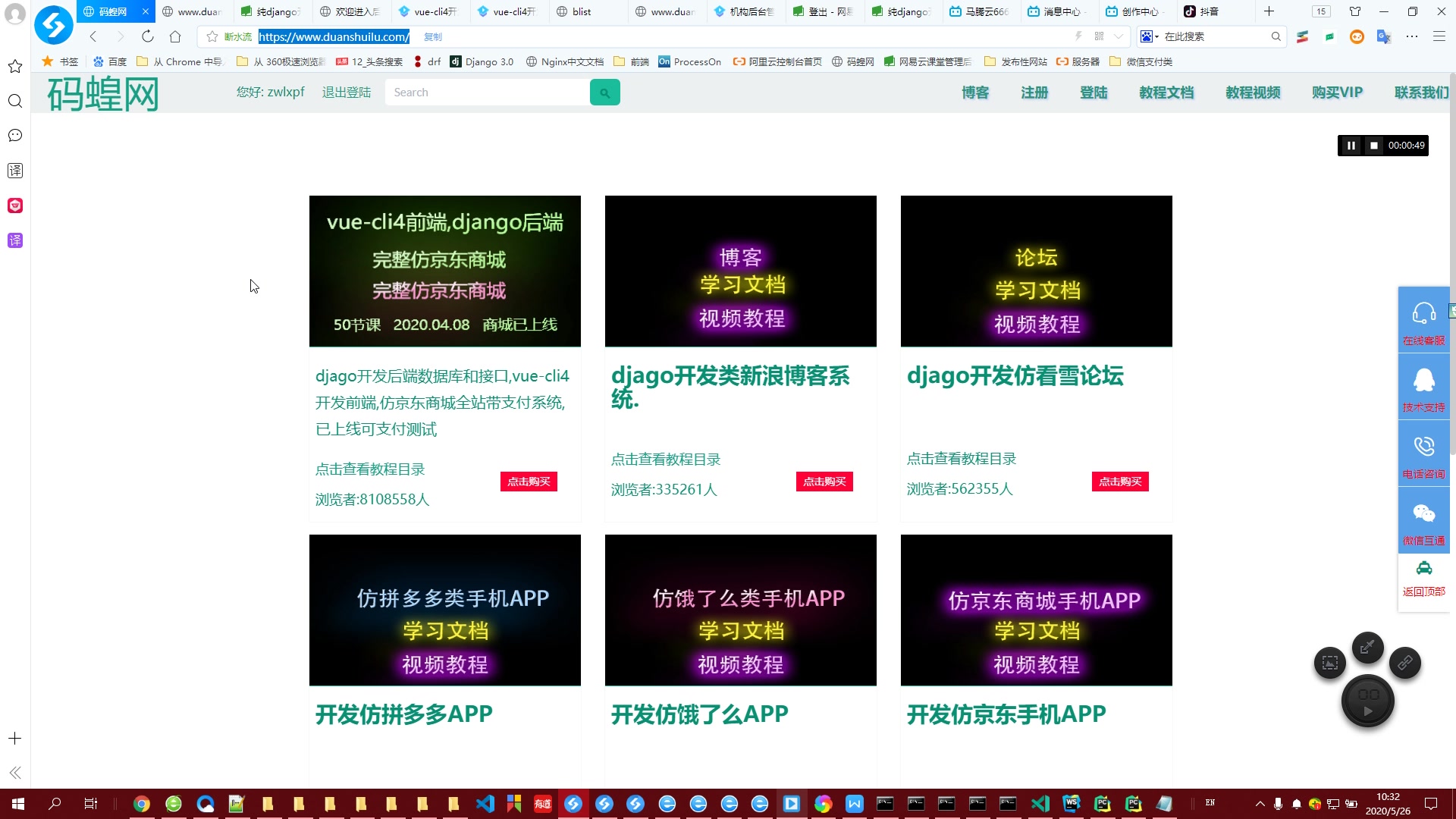Click the floating screenshot capture button
This screenshot has height=819, width=1456.
(1330, 663)
